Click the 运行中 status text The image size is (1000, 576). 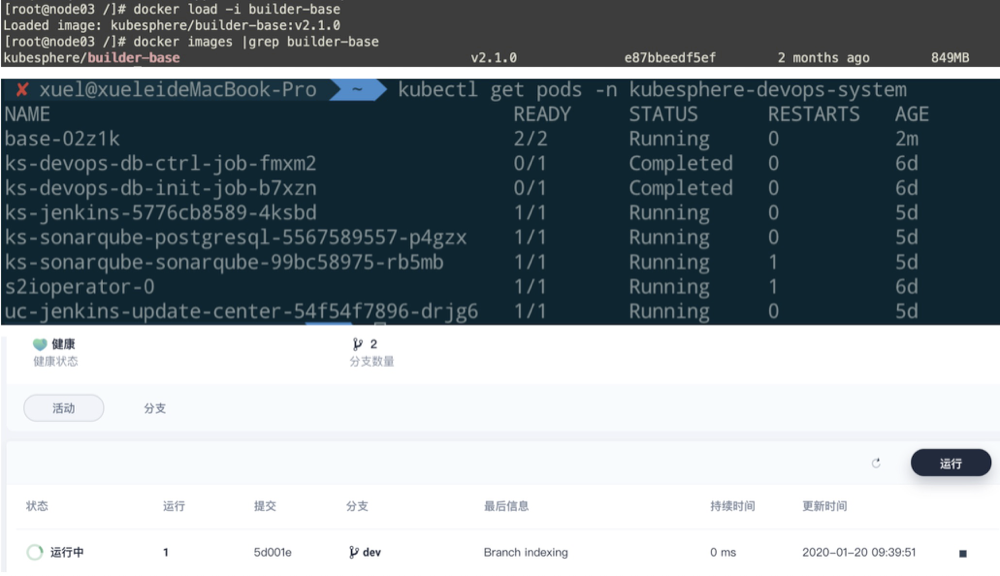pos(67,552)
